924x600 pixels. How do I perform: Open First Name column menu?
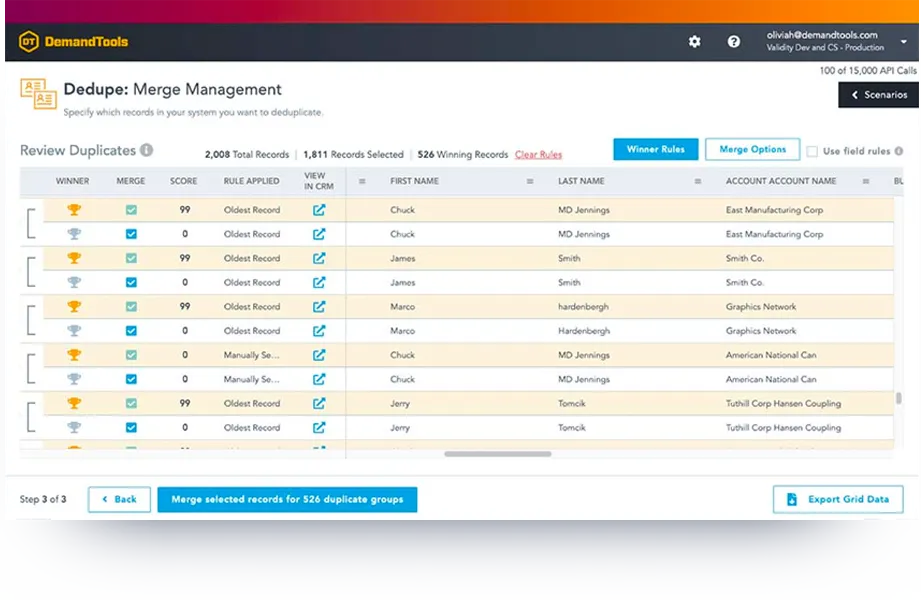[530, 181]
